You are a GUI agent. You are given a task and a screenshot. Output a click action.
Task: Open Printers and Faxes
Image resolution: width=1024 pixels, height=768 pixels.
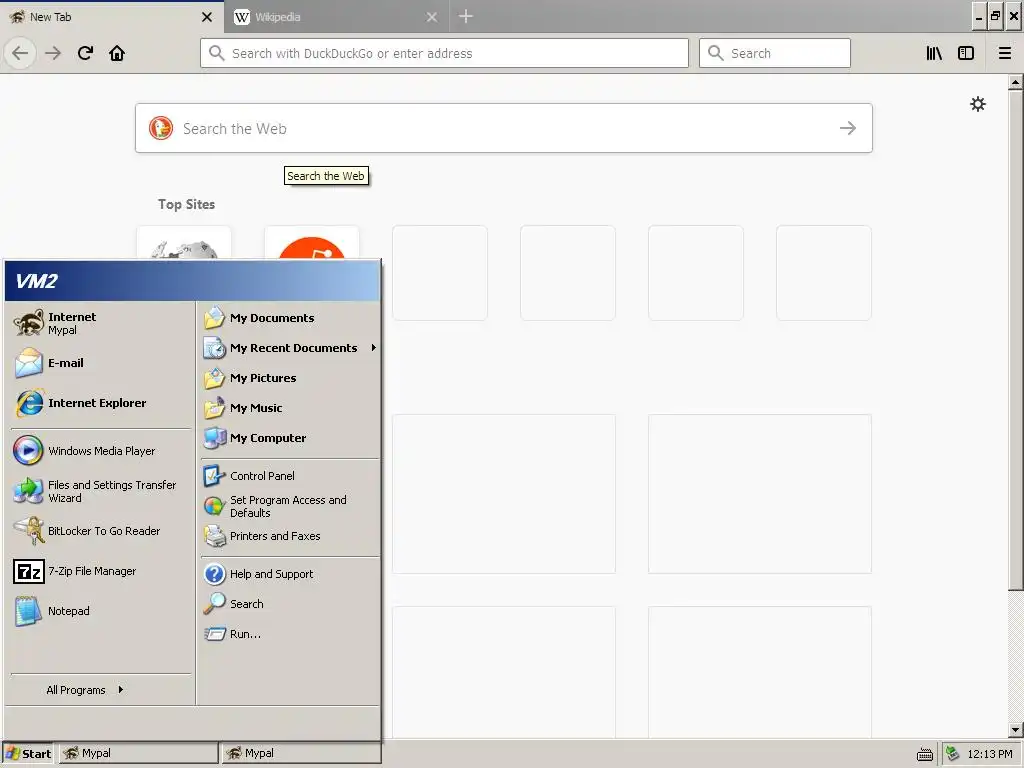pyautogui.click(x=289, y=536)
